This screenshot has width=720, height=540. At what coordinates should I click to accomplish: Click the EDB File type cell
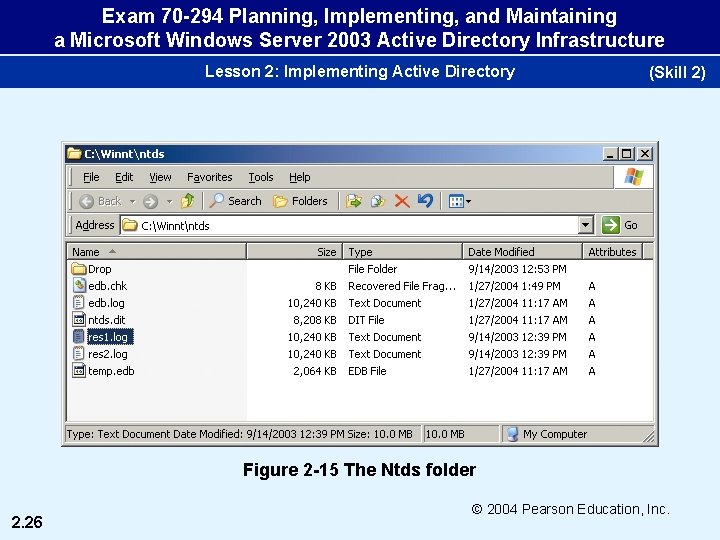[x=367, y=371]
